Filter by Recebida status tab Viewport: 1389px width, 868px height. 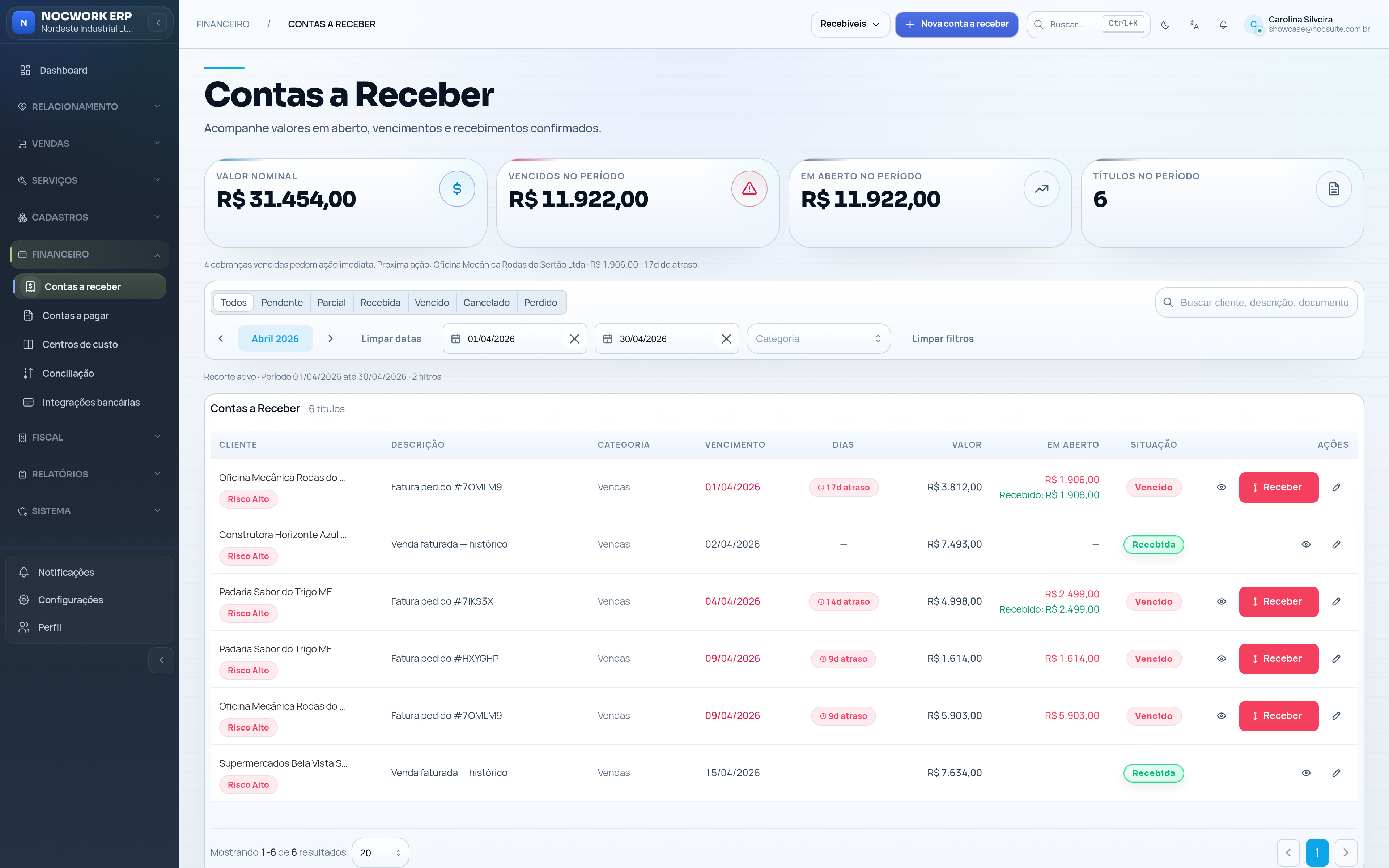(380, 303)
